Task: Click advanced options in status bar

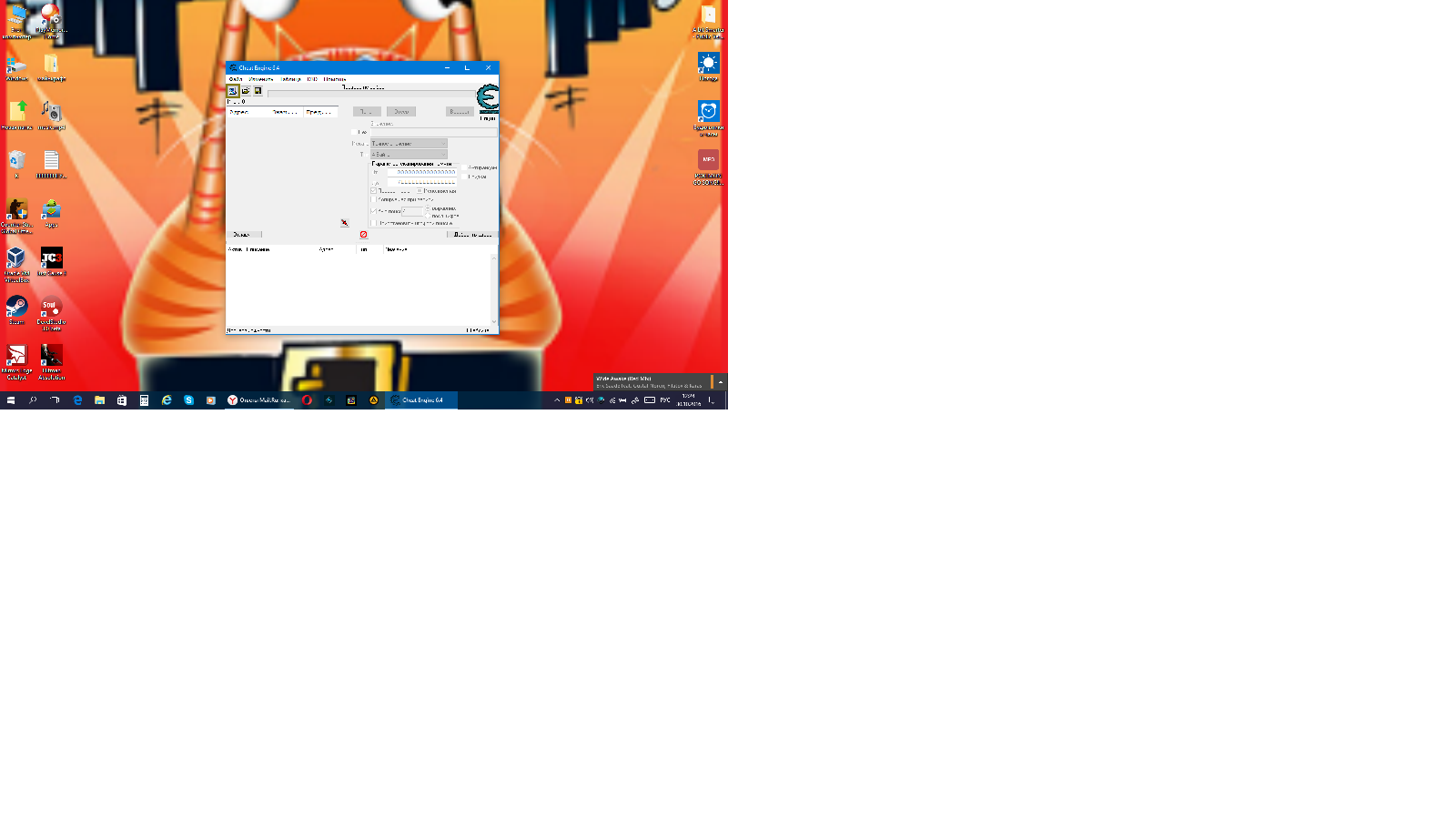Action: pyautogui.click(x=248, y=330)
